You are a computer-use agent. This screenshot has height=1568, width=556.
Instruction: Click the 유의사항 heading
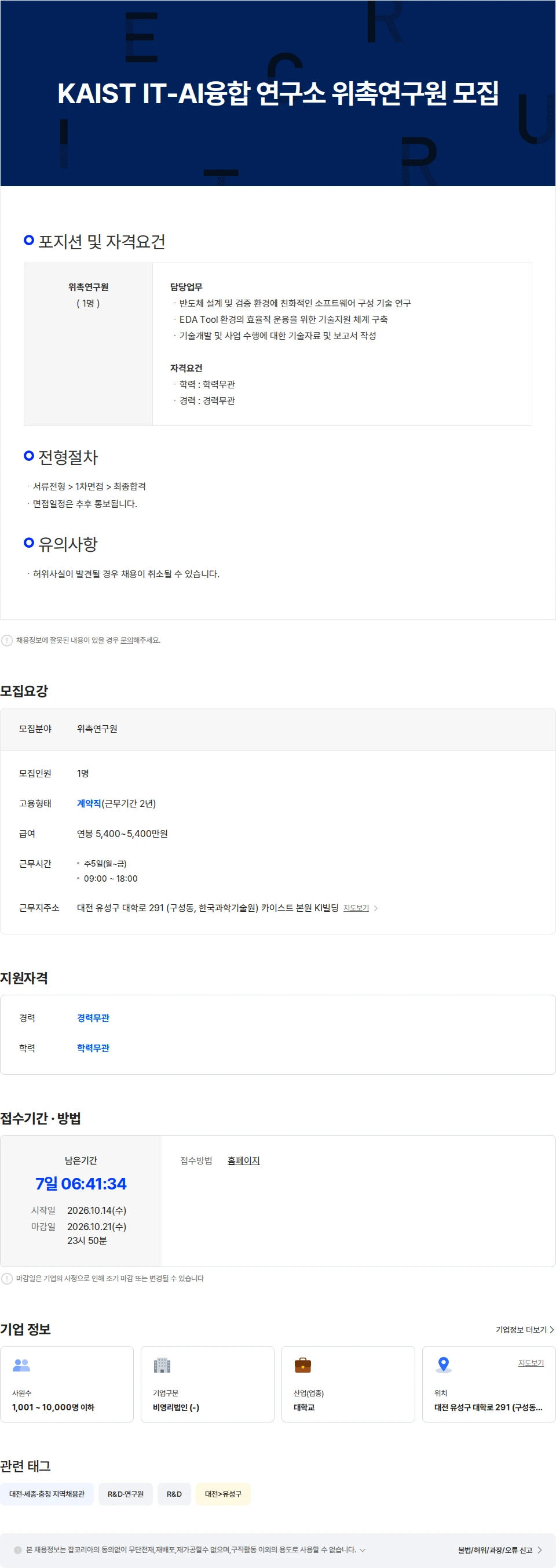(x=68, y=544)
